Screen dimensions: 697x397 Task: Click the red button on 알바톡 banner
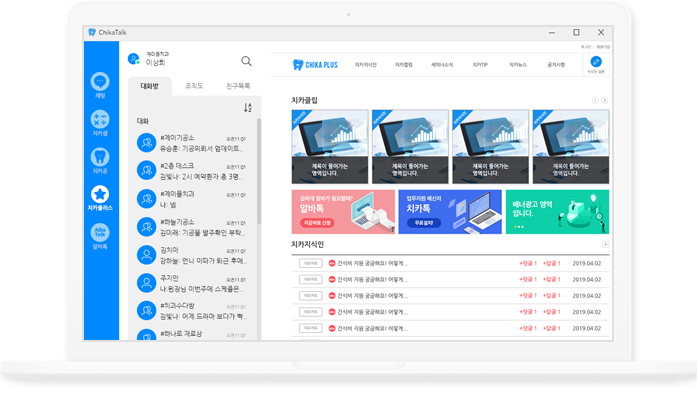pos(317,223)
